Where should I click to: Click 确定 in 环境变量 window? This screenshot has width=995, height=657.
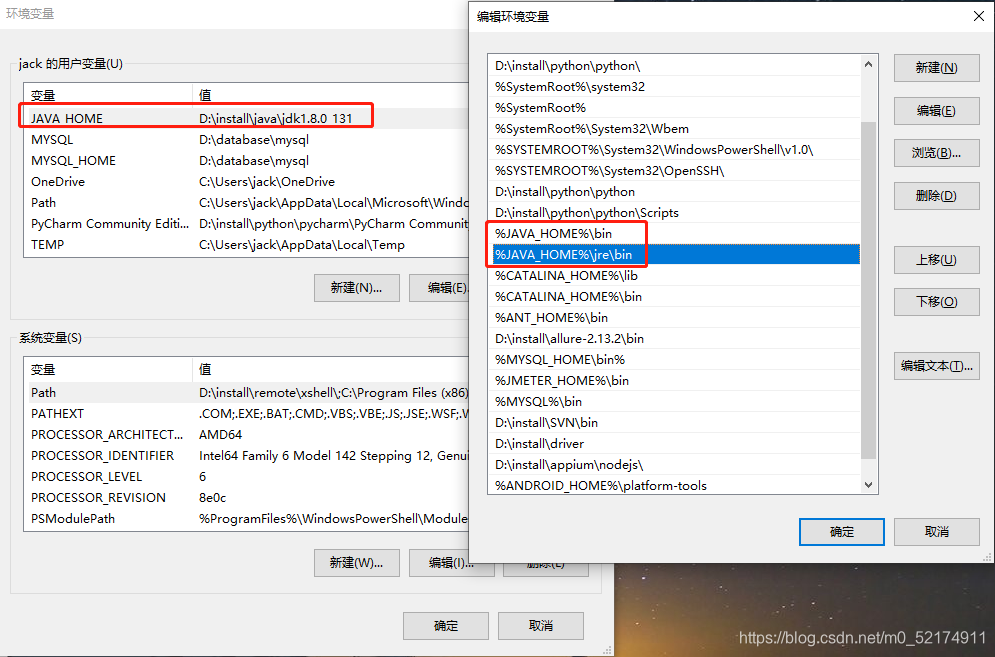tap(445, 626)
